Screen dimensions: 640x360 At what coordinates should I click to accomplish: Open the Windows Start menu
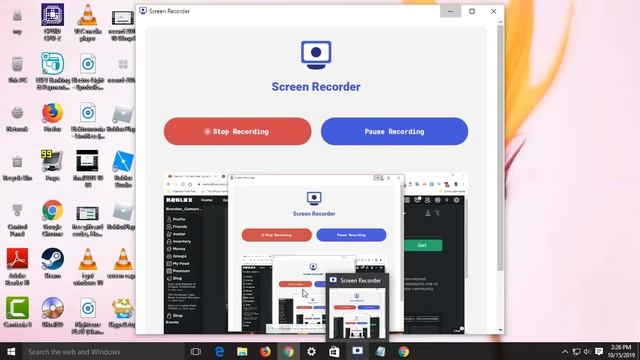click(x=11, y=351)
